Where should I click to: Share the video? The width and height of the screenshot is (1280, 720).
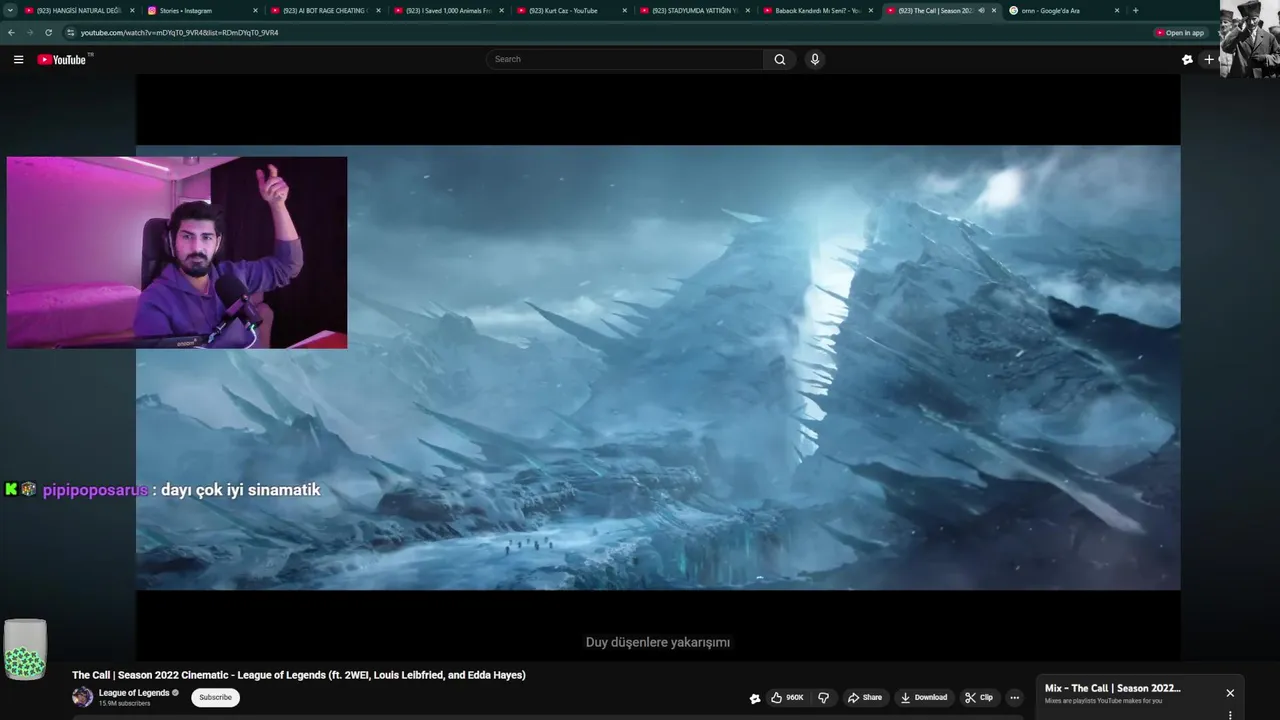coord(865,698)
